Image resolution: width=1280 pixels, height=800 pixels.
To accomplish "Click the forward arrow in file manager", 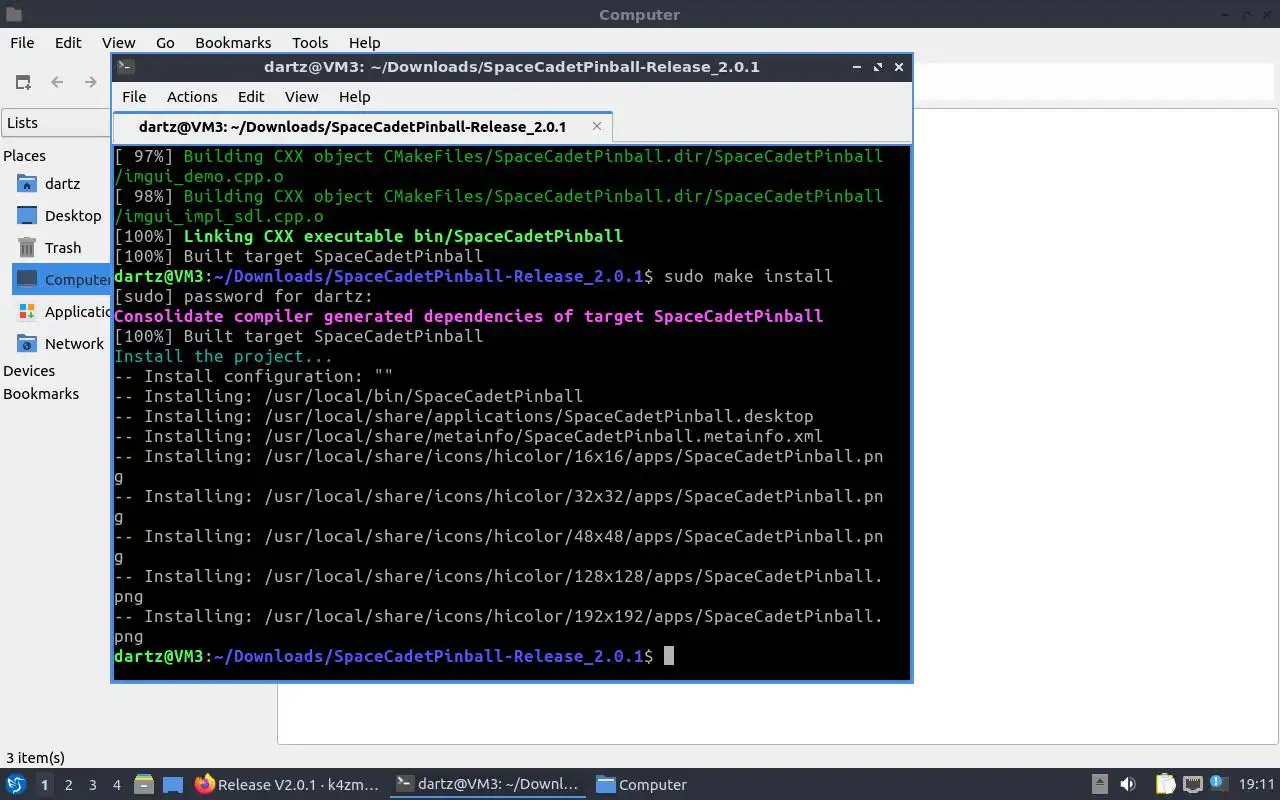I will pyautogui.click(x=91, y=82).
